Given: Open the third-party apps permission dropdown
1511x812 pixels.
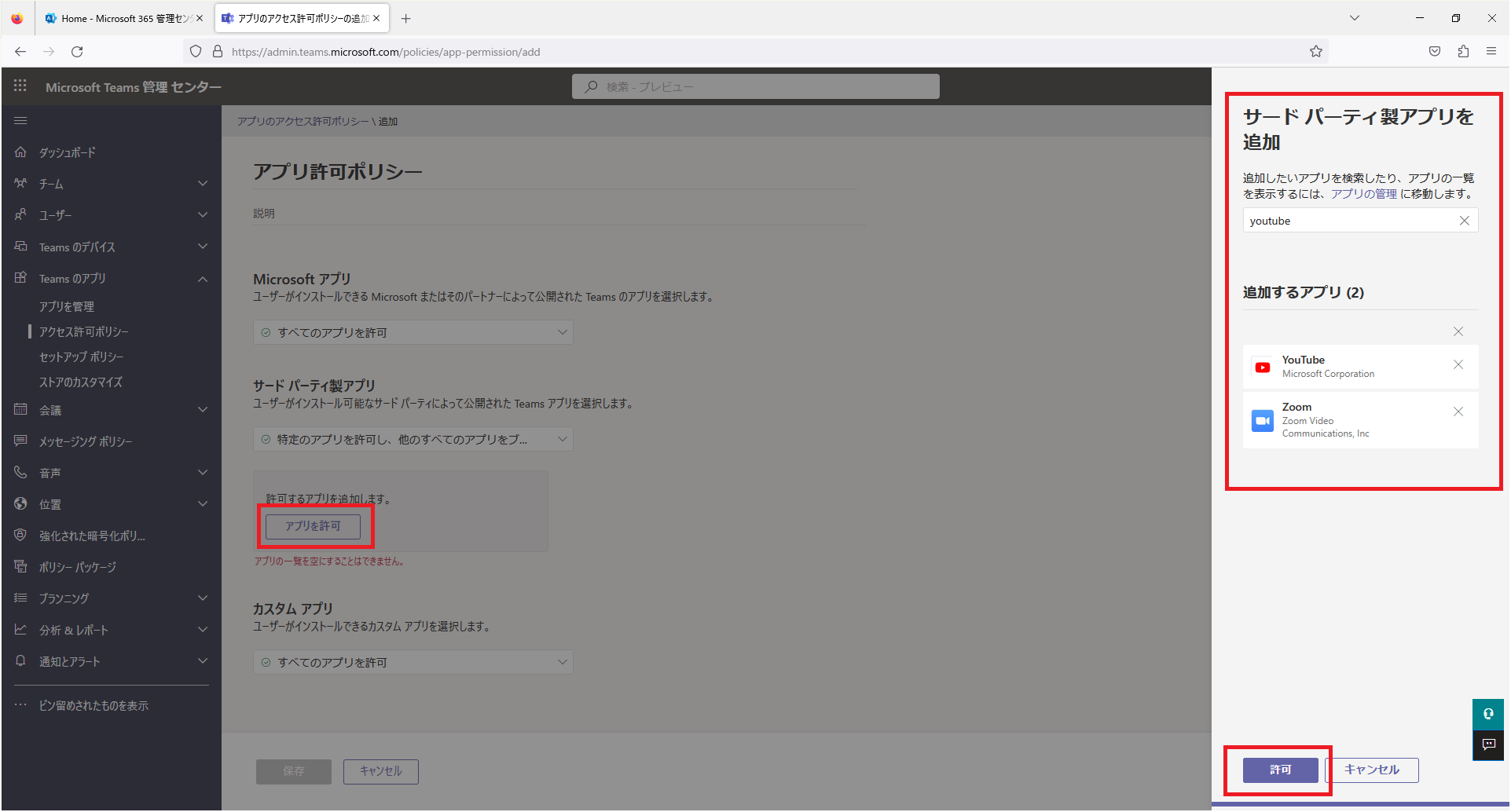Looking at the screenshot, I should (x=413, y=439).
